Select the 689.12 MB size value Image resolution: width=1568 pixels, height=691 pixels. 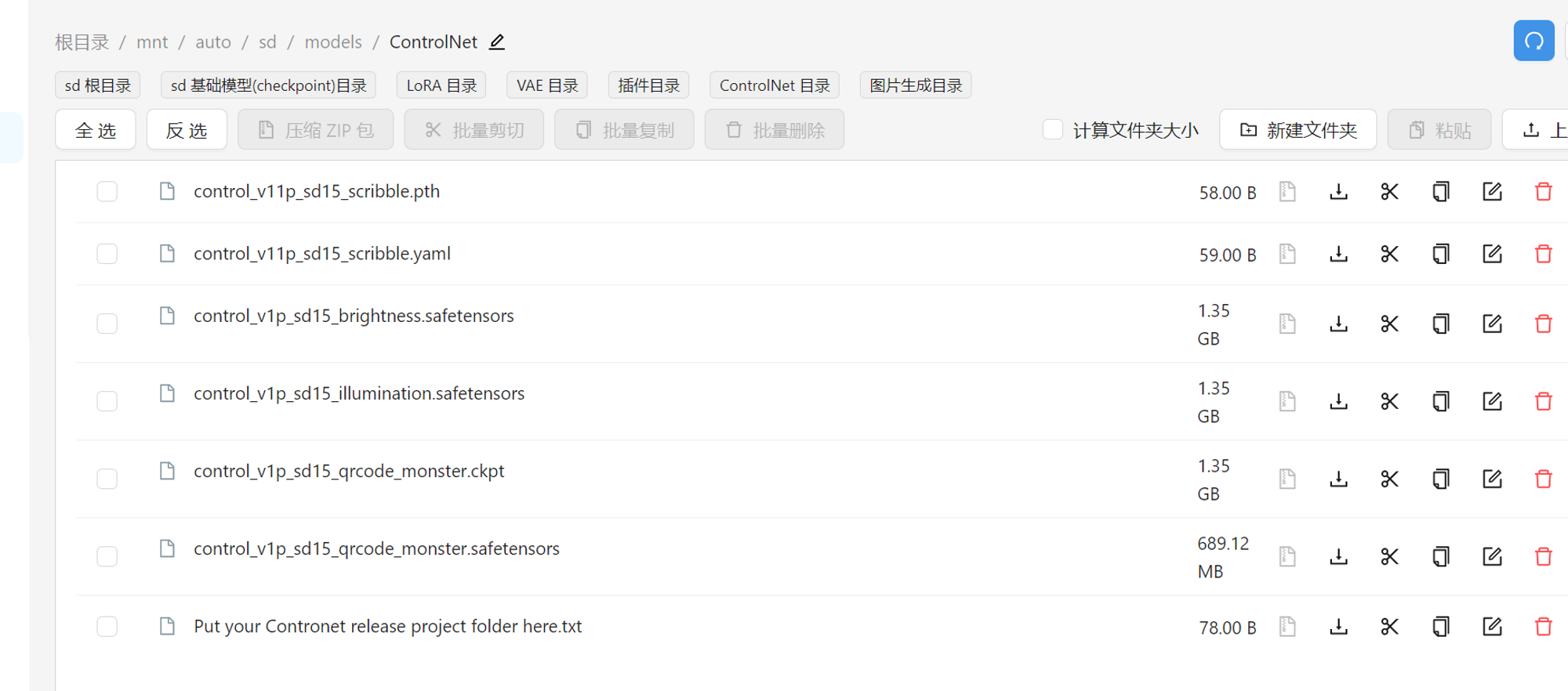click(x=1223, y=557)
